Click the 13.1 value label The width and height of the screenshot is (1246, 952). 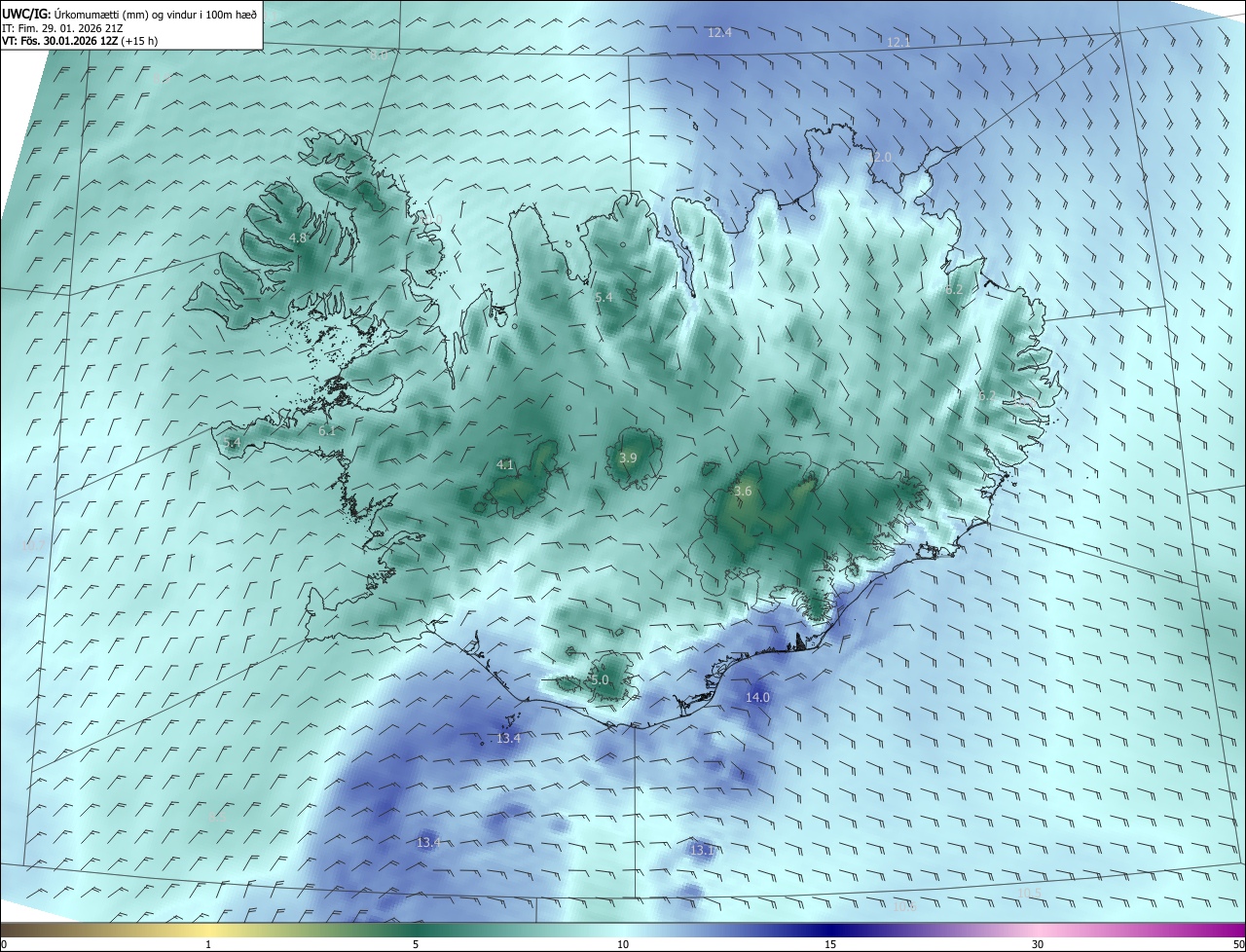(x=702, y=850)
